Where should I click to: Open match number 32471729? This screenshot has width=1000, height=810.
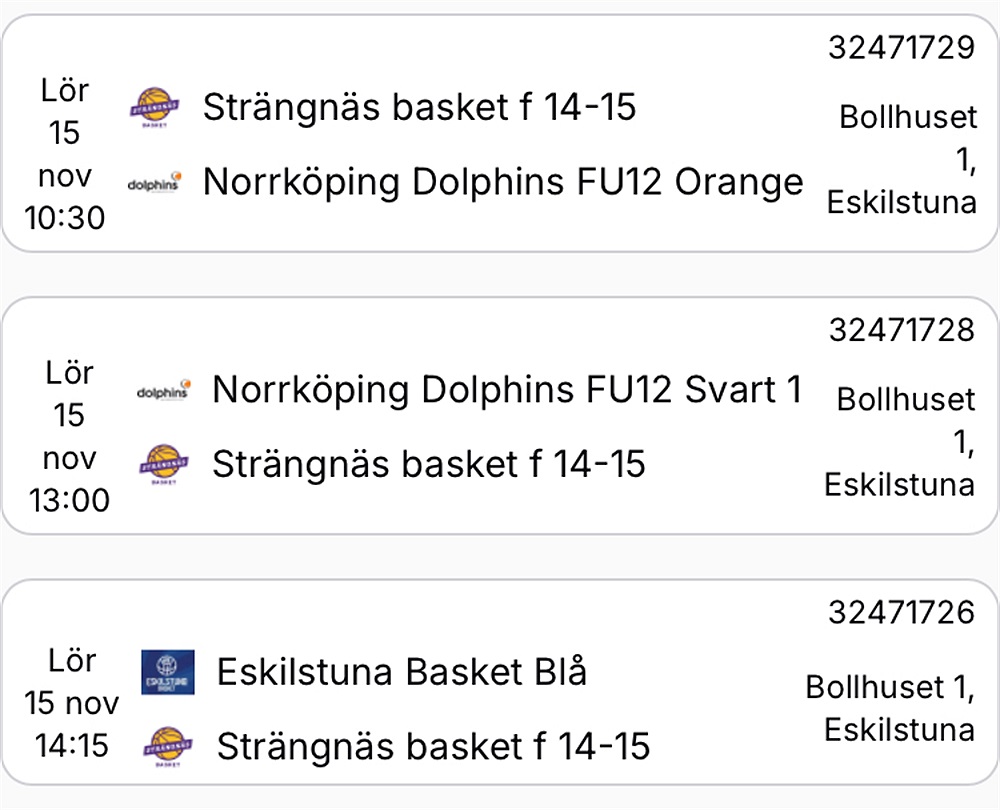pos(902,47)
